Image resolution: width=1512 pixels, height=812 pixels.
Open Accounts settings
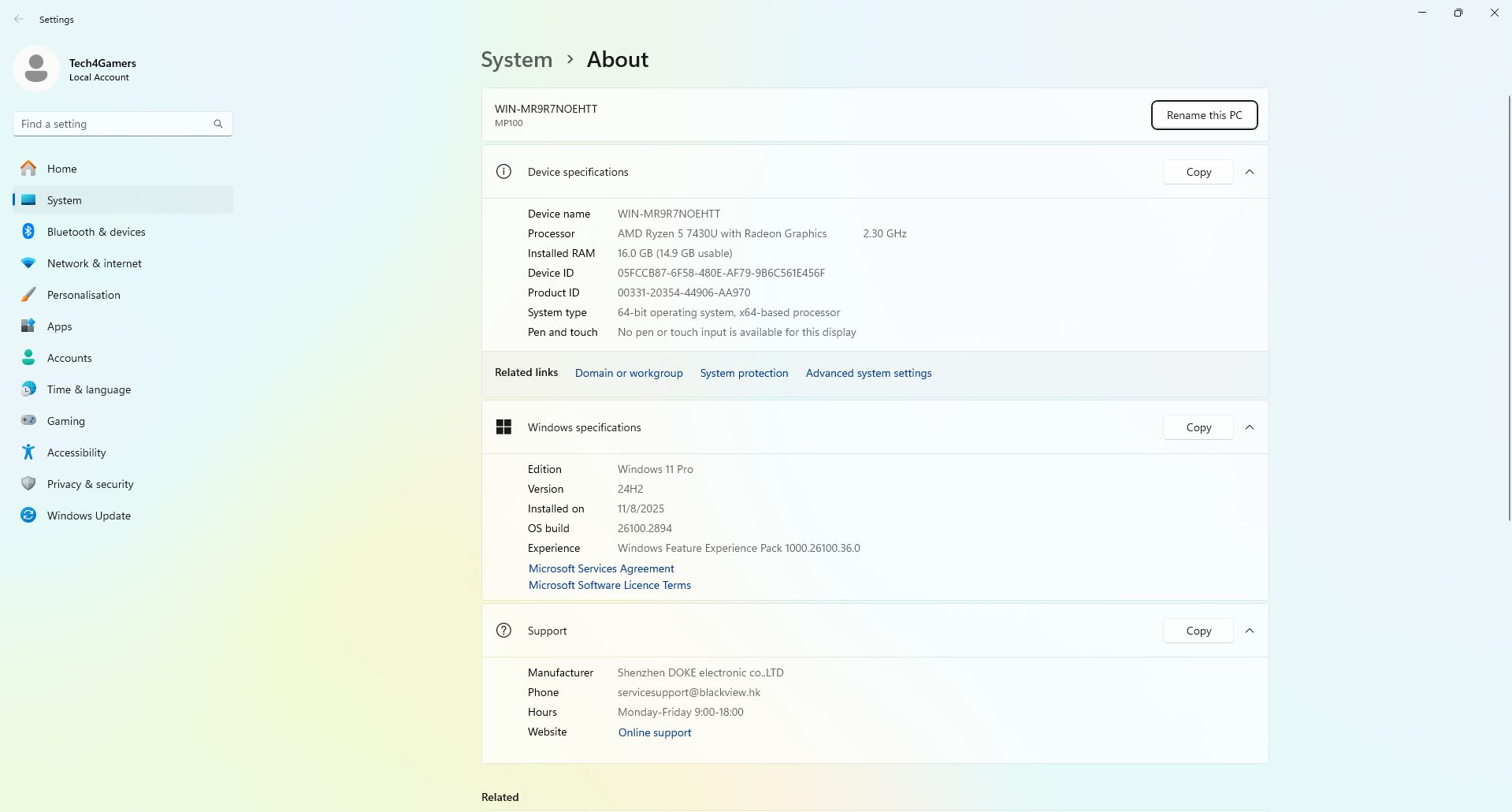coord(69,357)
